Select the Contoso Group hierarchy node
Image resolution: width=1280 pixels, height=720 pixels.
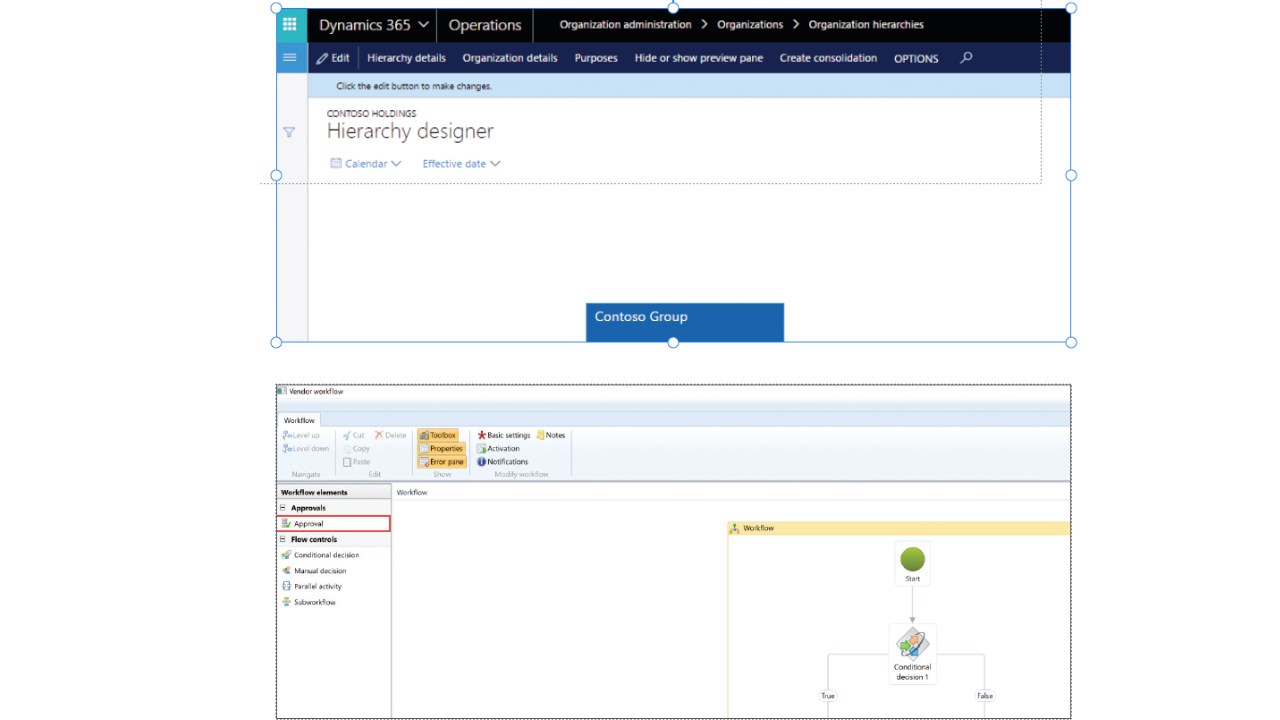[x=685, y=322]
